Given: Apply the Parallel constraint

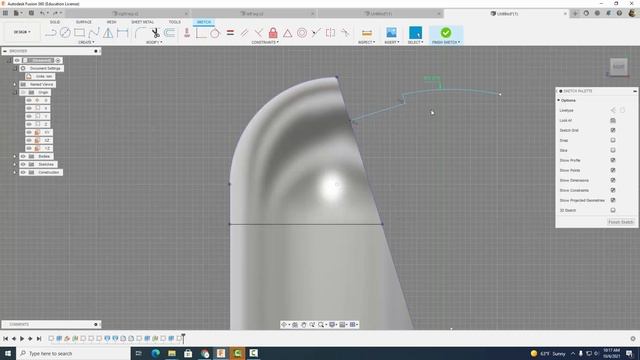Looking at the screenshot, I should click(x=244, y=33).
